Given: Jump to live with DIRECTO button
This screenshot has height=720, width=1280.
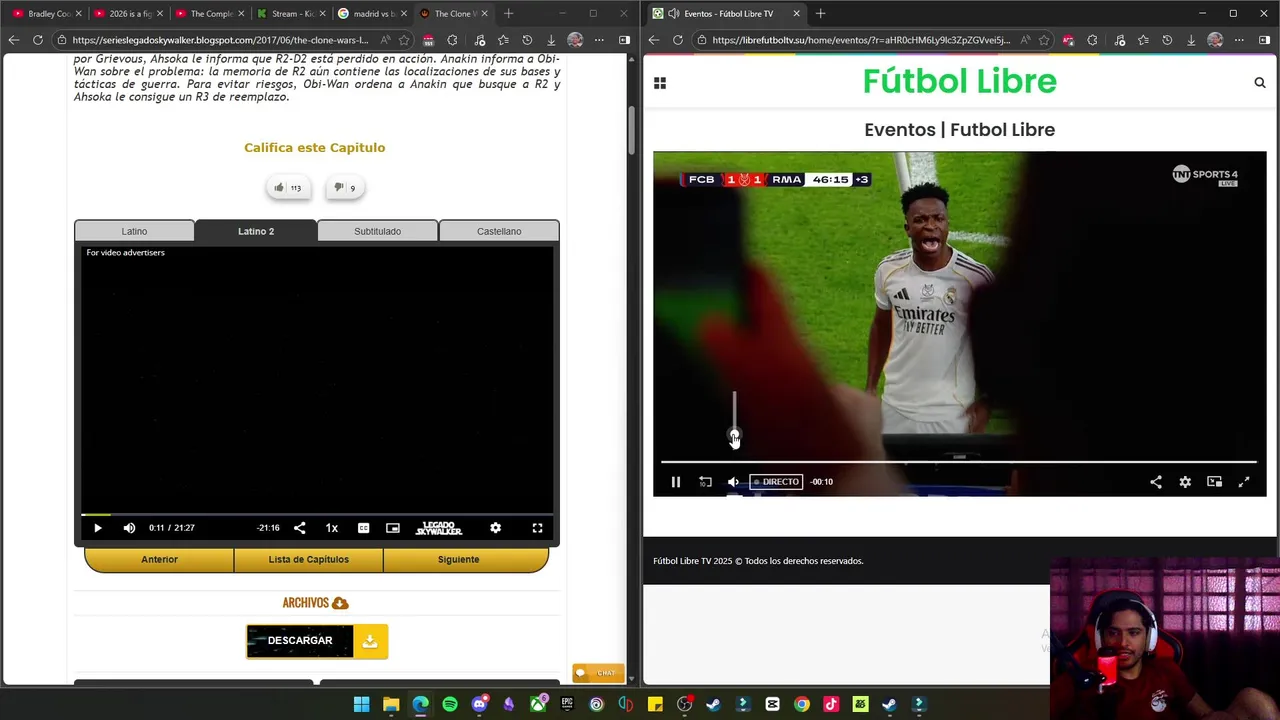Looking at the screenshot, I should [x=776, y=482].
